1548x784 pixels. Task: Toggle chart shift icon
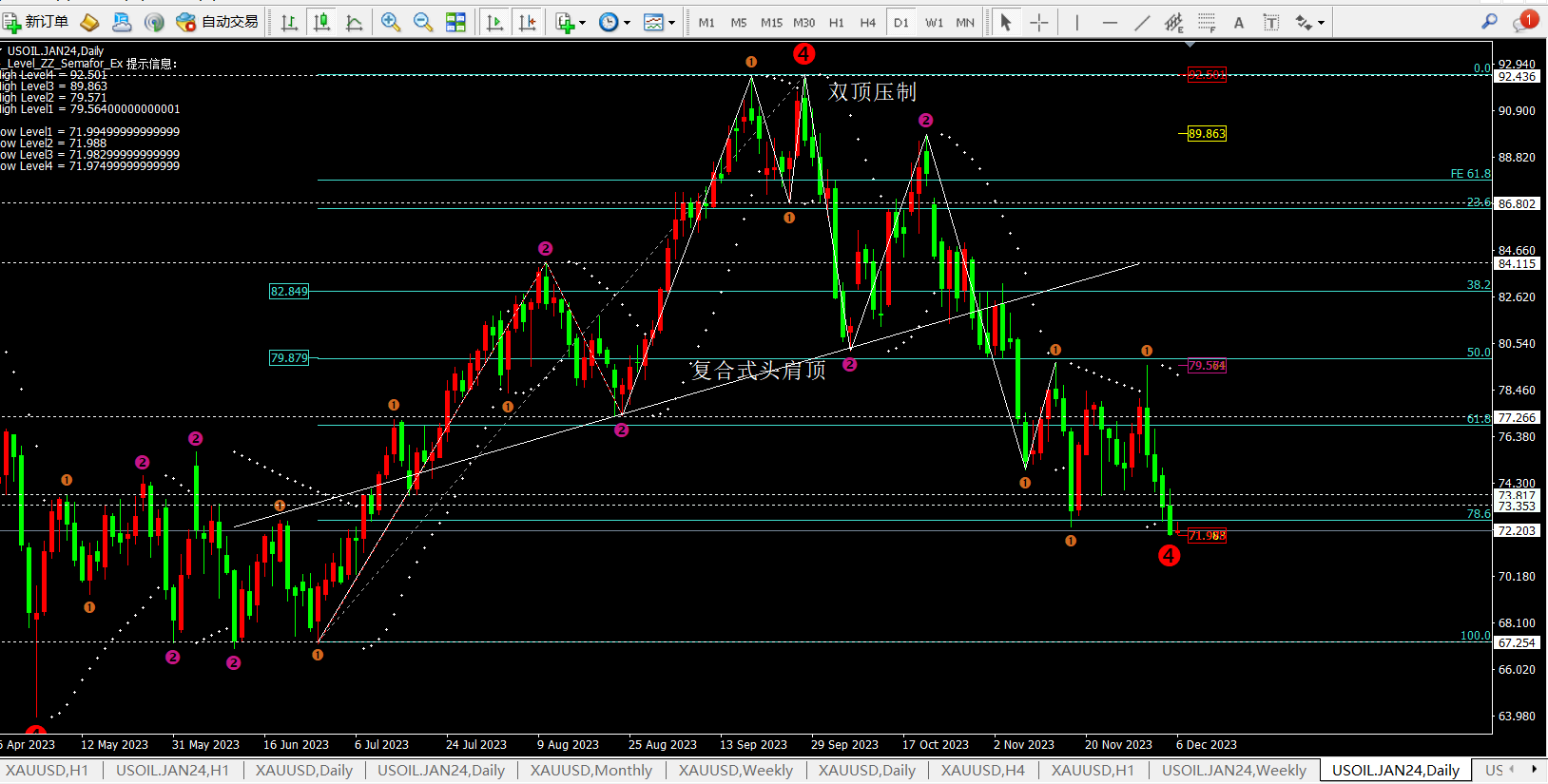pyautogui.click(x=527, y=22)
